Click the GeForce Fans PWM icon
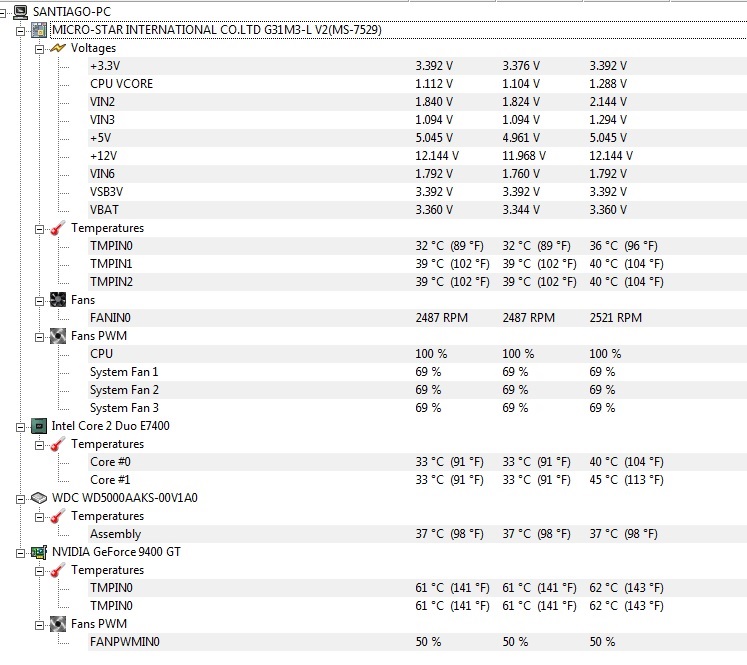 click(58, 624)
